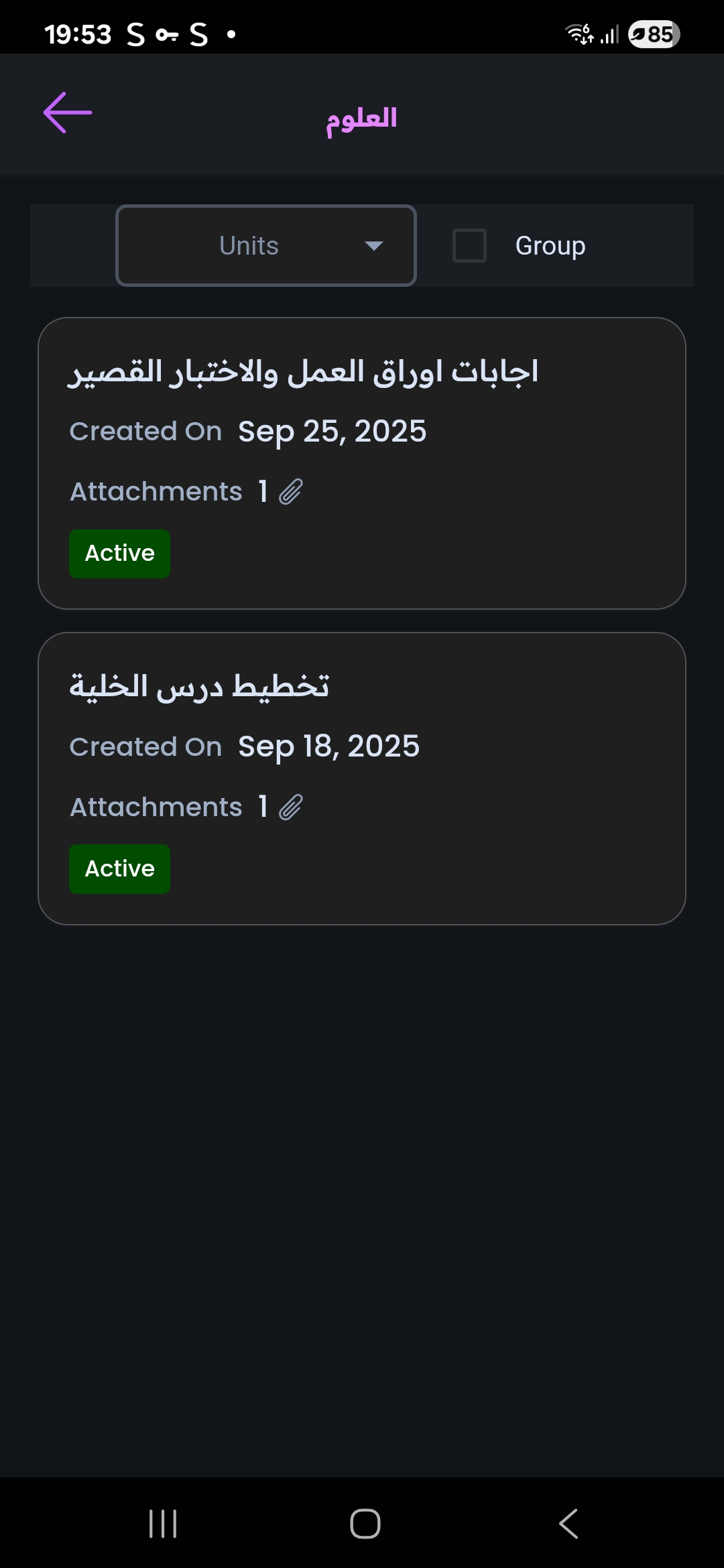Tap the battery indicator in status bar

[654, 34]
